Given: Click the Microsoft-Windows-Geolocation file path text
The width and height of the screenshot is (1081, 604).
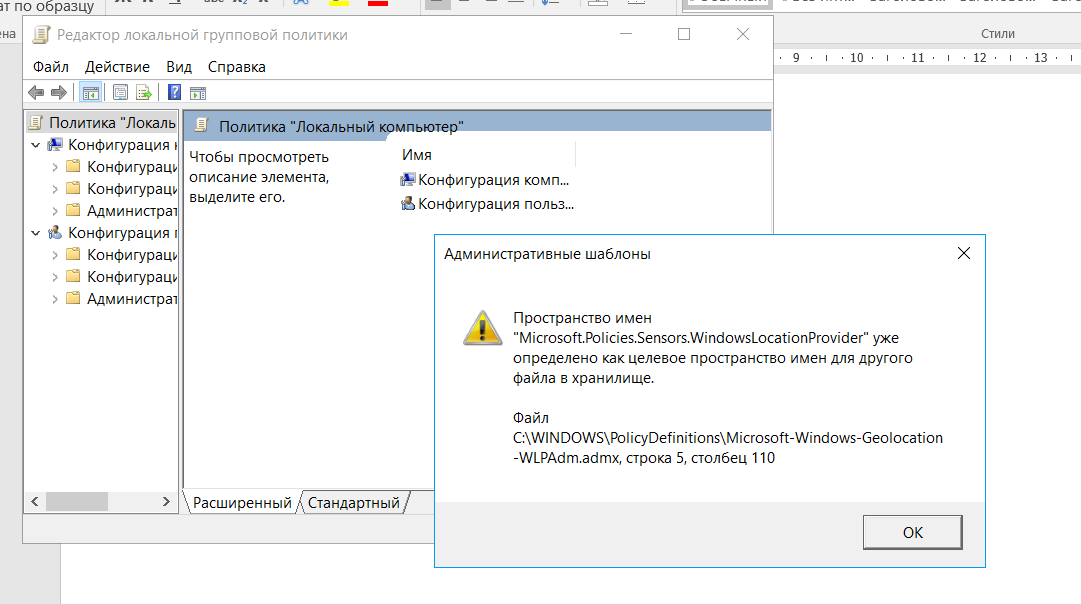Looking at the screenshot, I should pos(727,447).
